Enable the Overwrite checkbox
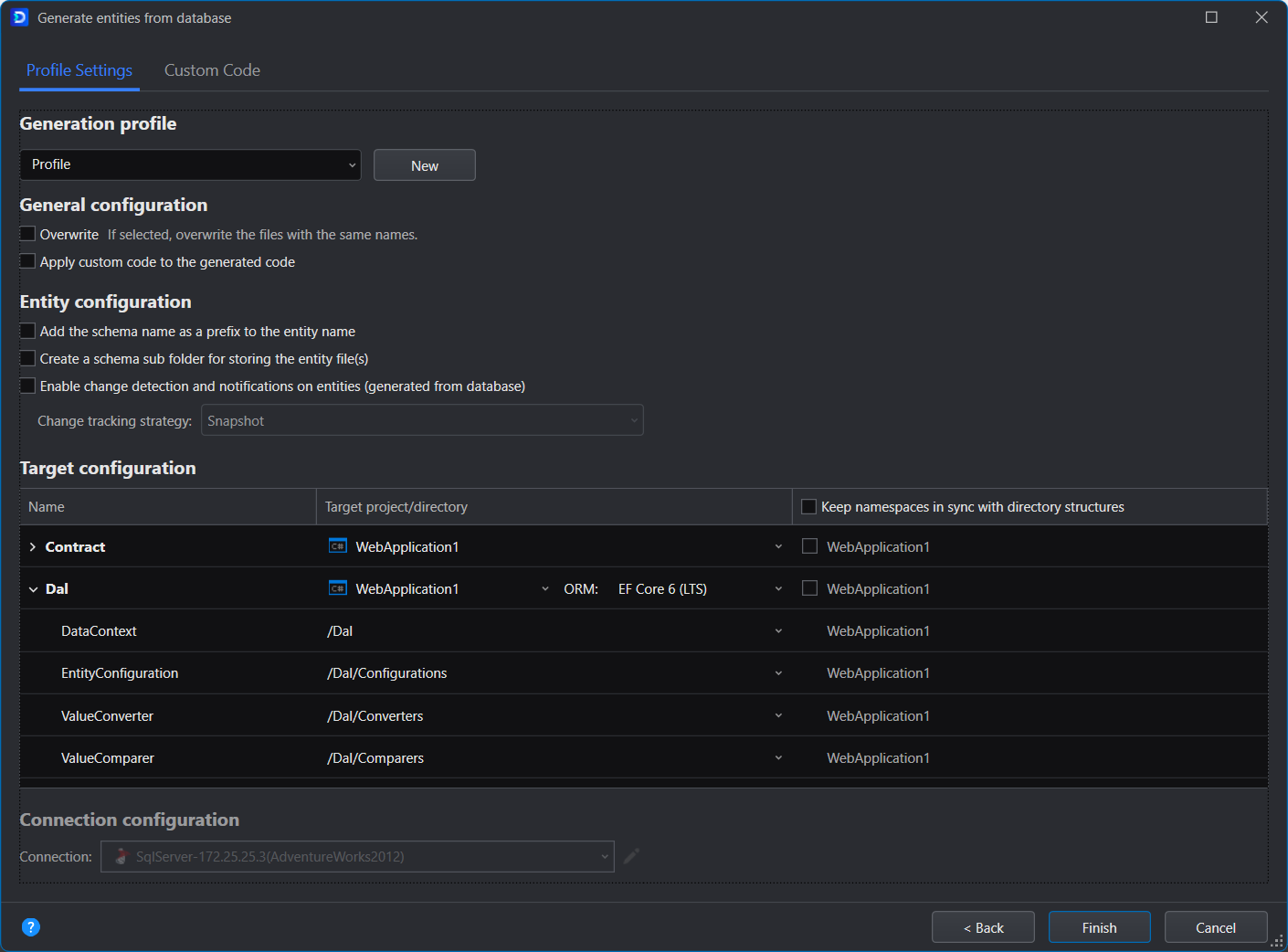1288x952 pixels. pyautogui.click(x=27, y=233)
